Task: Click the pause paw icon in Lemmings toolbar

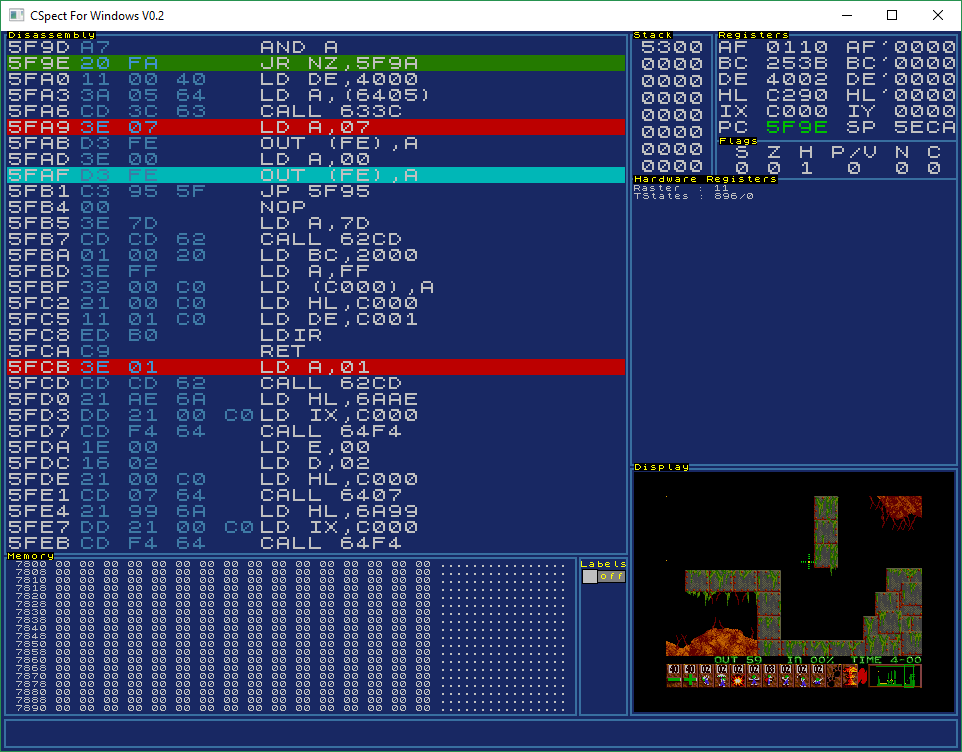Action: click(832, 677)
